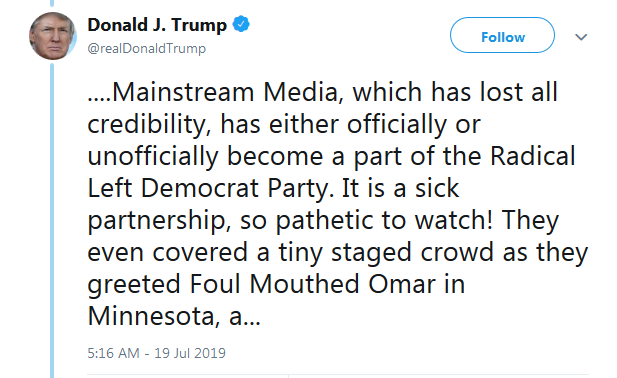
Task: Follow this account with the Follow button
Action: (x=502, y=35)
